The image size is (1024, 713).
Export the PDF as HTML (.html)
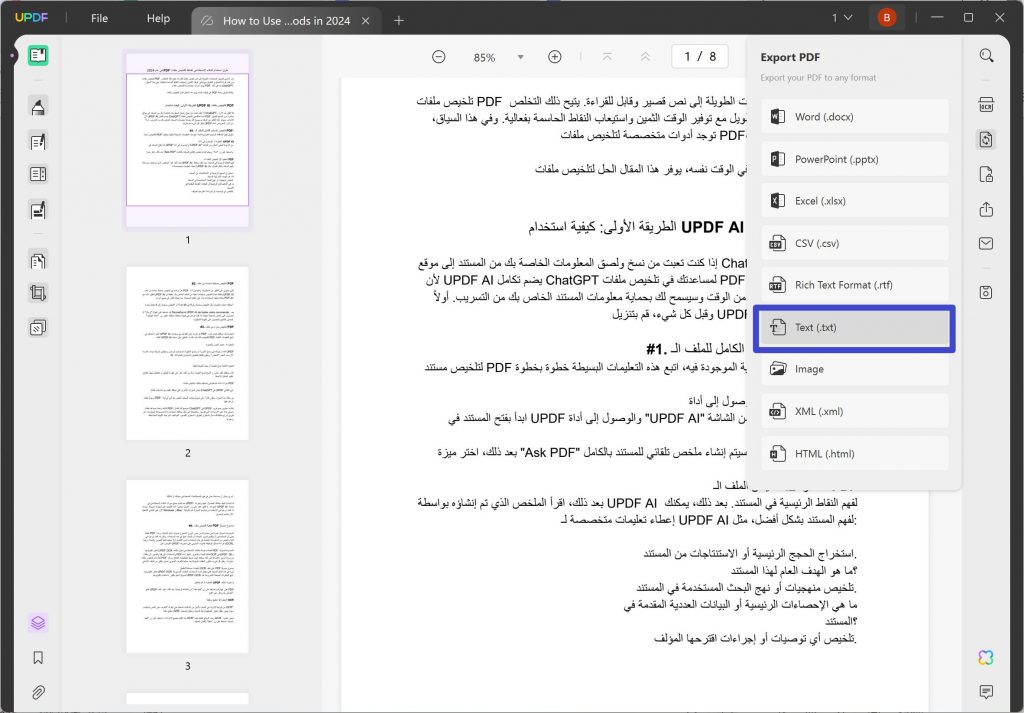click(x=854, y=453)
